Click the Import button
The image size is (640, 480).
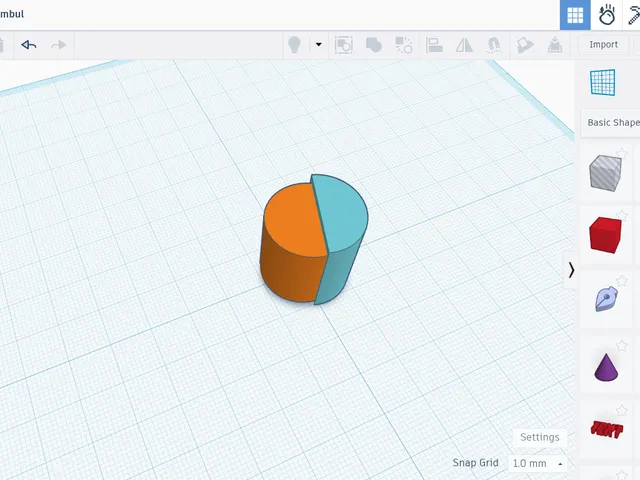(603, 44)
